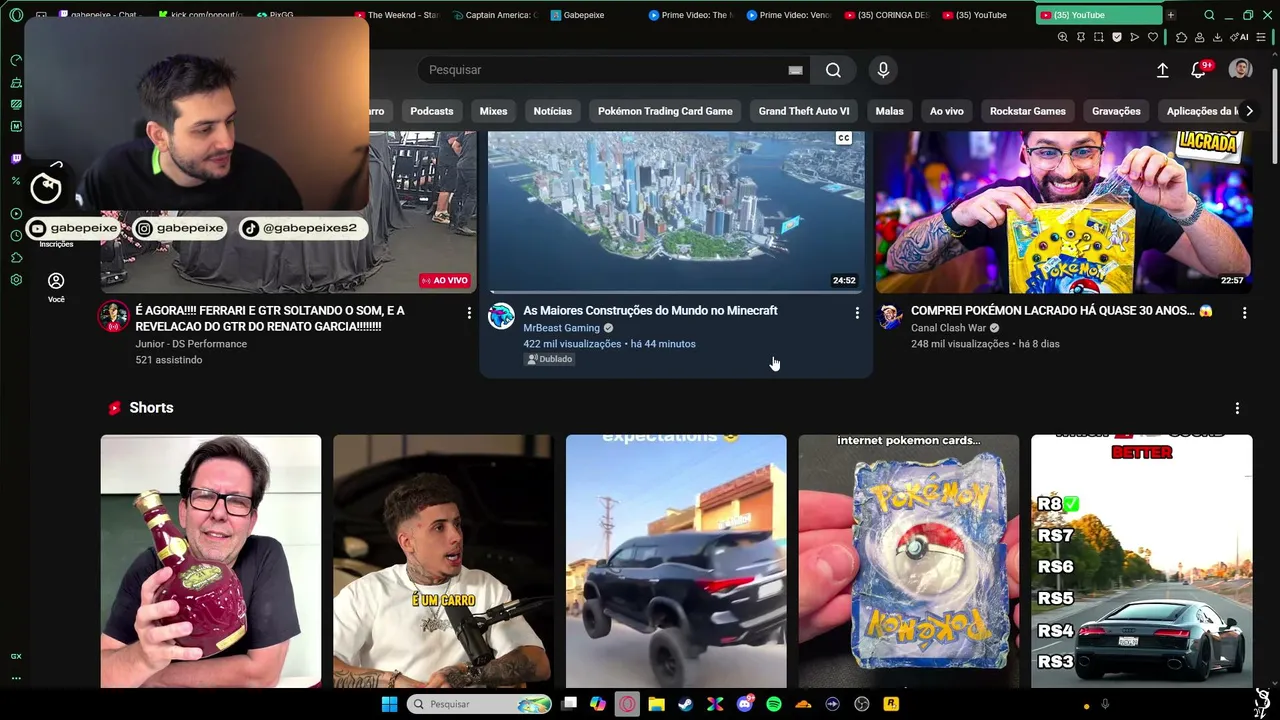Open the on-screen keyboard in search box

795,70
